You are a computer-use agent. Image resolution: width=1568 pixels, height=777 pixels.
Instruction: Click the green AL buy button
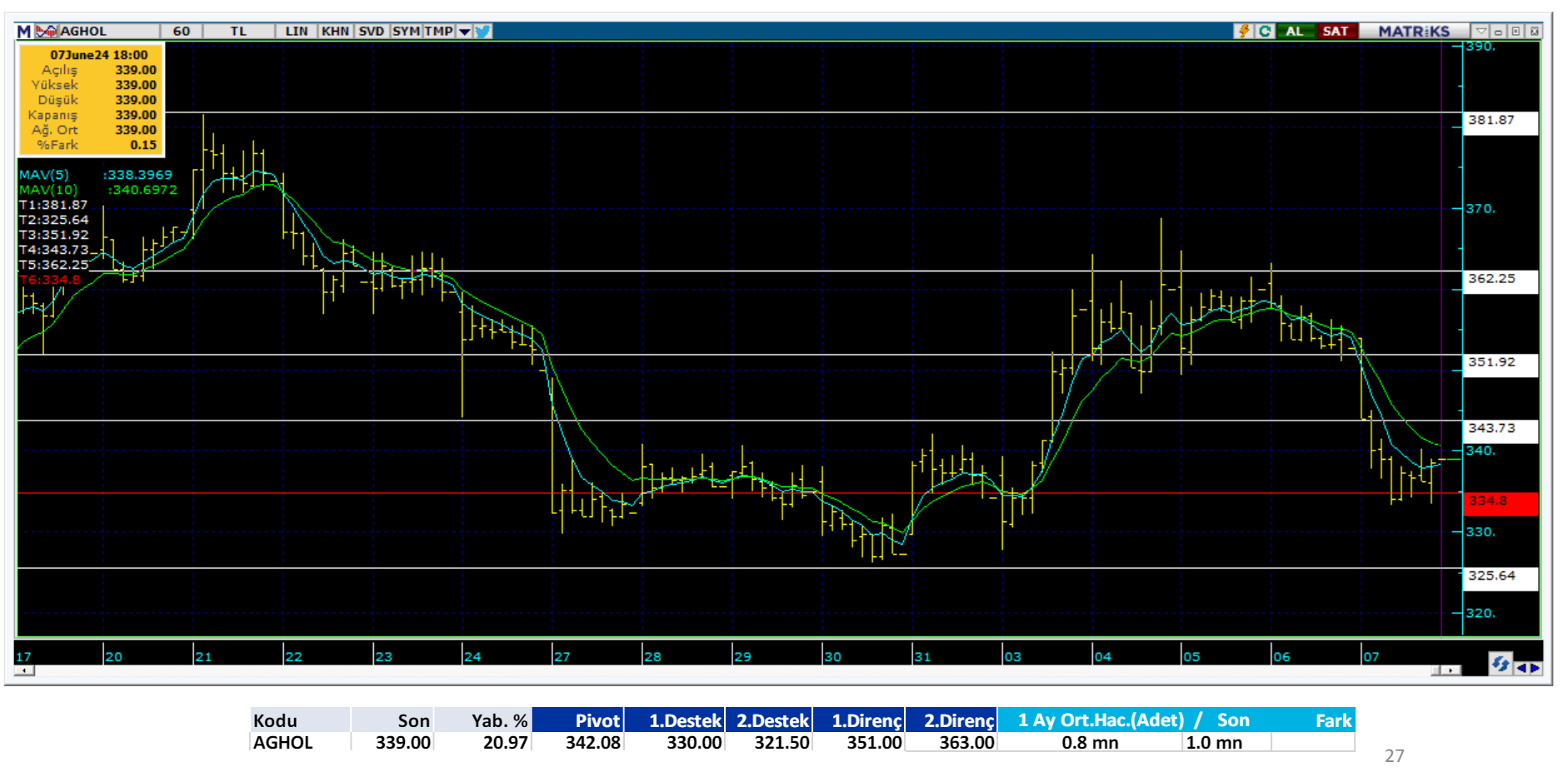coord(1295,32)
